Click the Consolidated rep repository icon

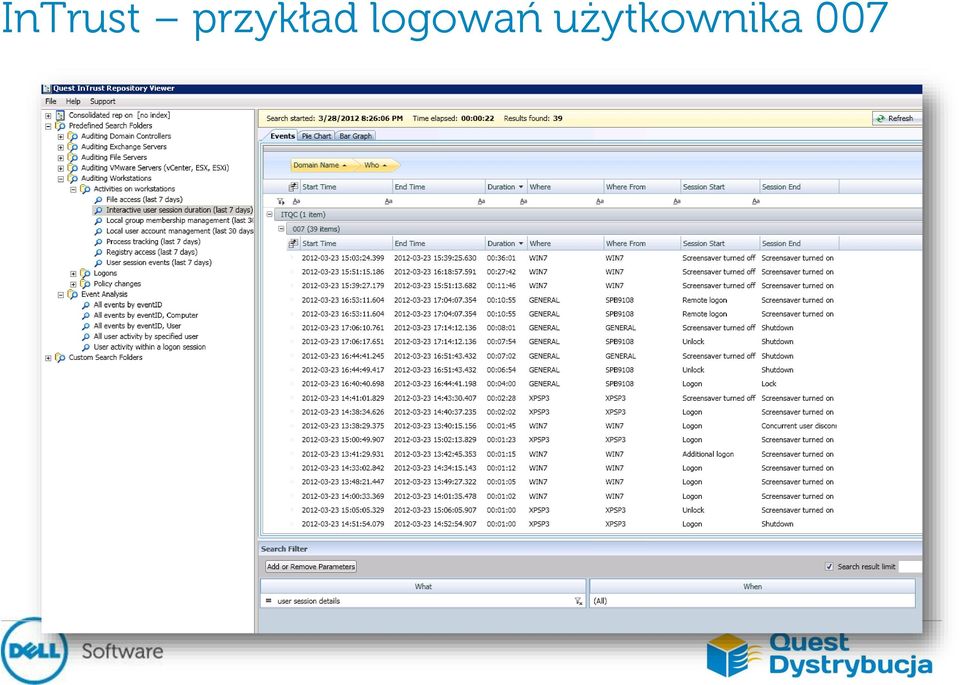click(x=60, y=115)
